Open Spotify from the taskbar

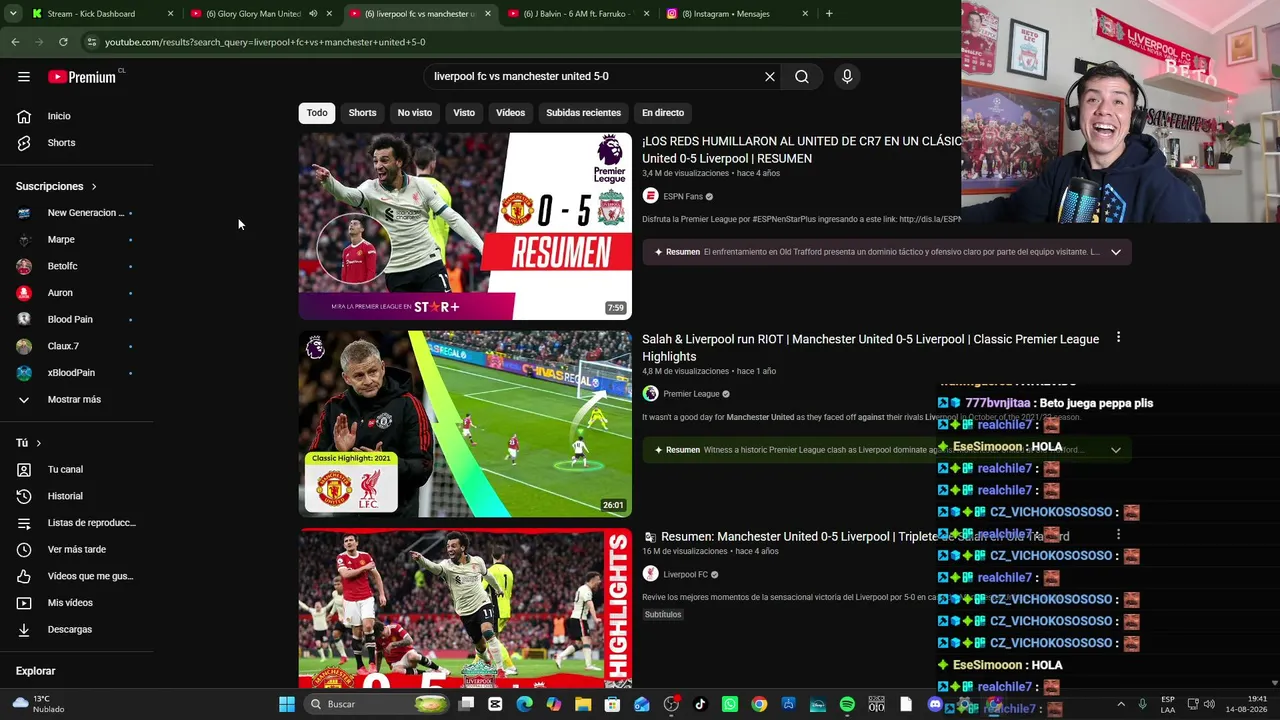coord(847,704)
